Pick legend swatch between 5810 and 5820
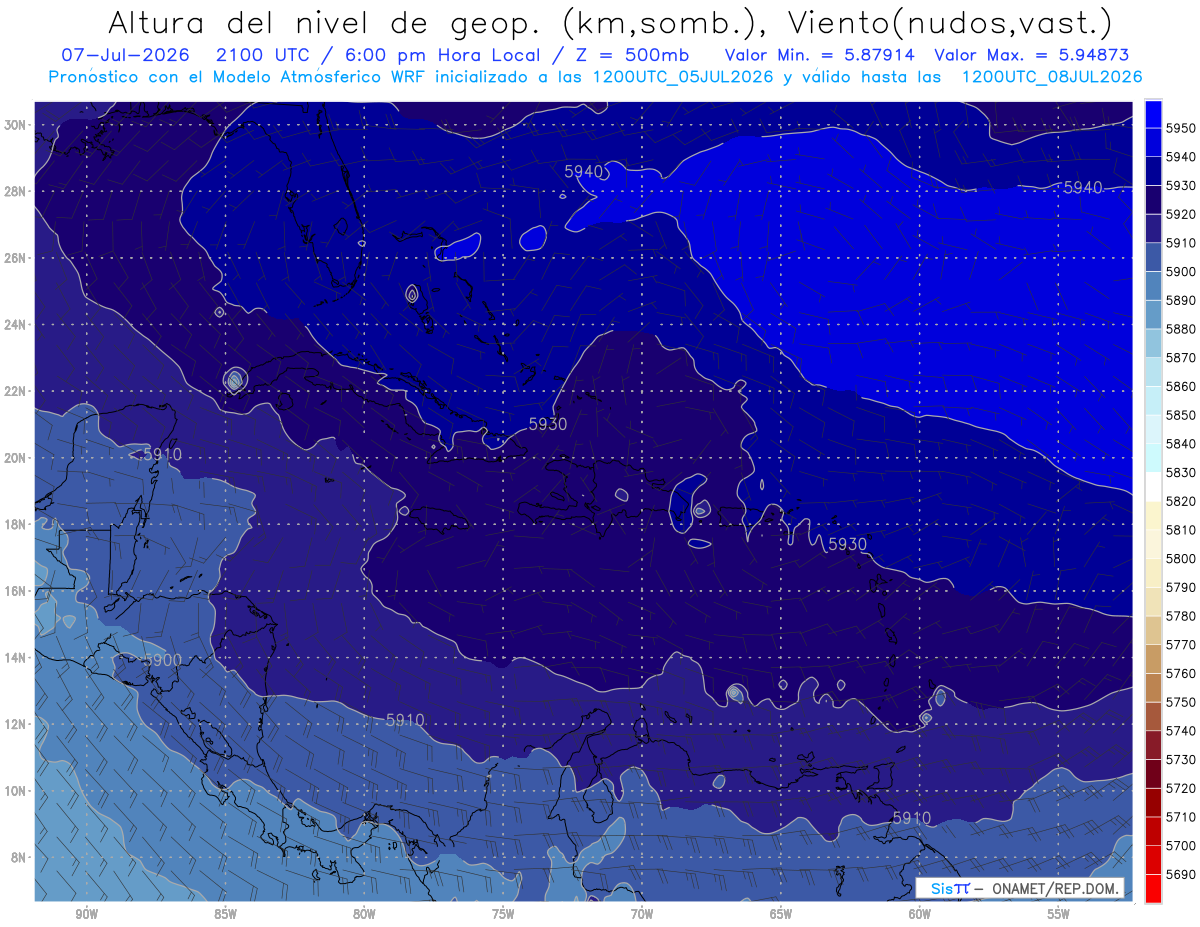Viewport: 1200px width, 927px height. tap(1153, 515)
